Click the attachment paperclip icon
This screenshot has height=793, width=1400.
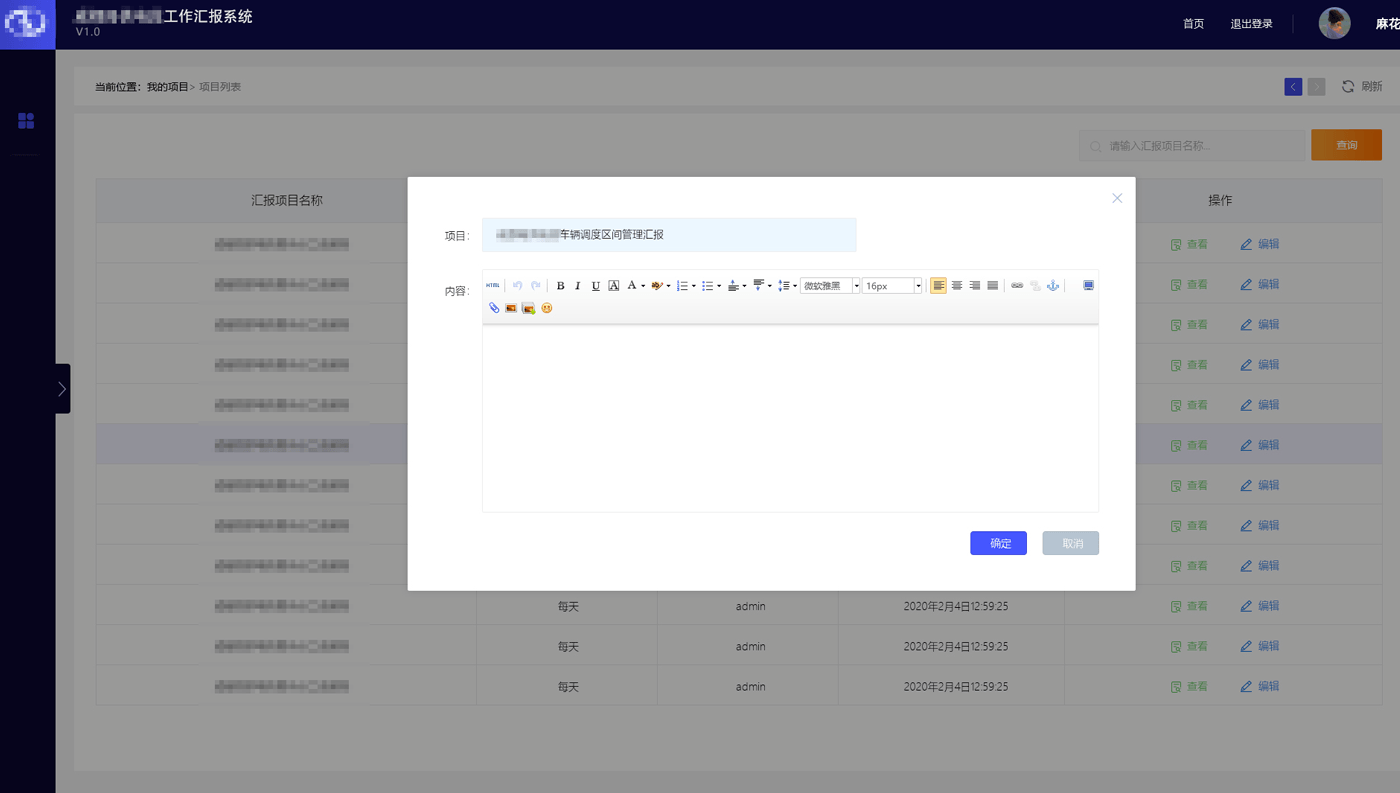pos(494,308)
